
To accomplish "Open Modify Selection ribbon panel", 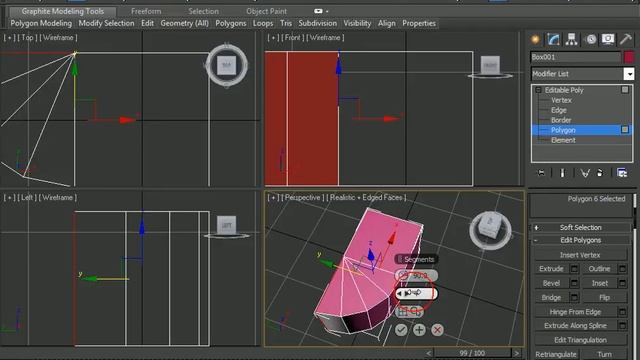I will [106, 23].
